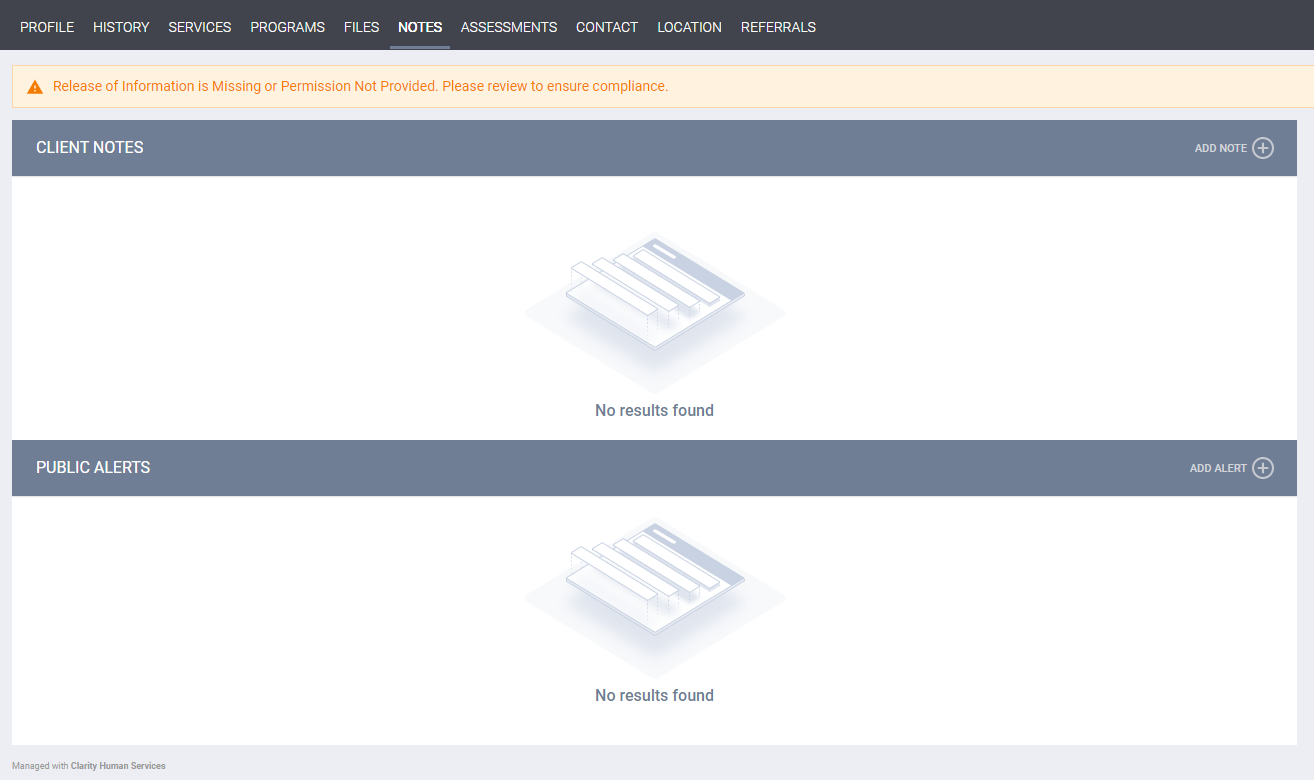Click the plus icon beside Add Alert
The width and height of the screenshot is (1314, 780).
pyautogui.click(x=1263, y=468)
